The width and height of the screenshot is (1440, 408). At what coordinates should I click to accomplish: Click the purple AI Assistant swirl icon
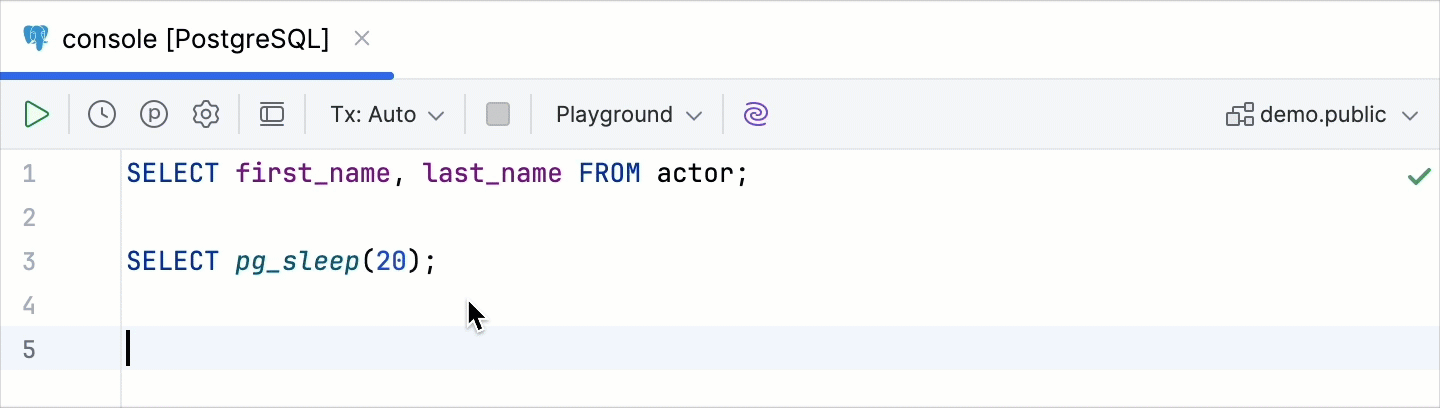pos(756,115)
